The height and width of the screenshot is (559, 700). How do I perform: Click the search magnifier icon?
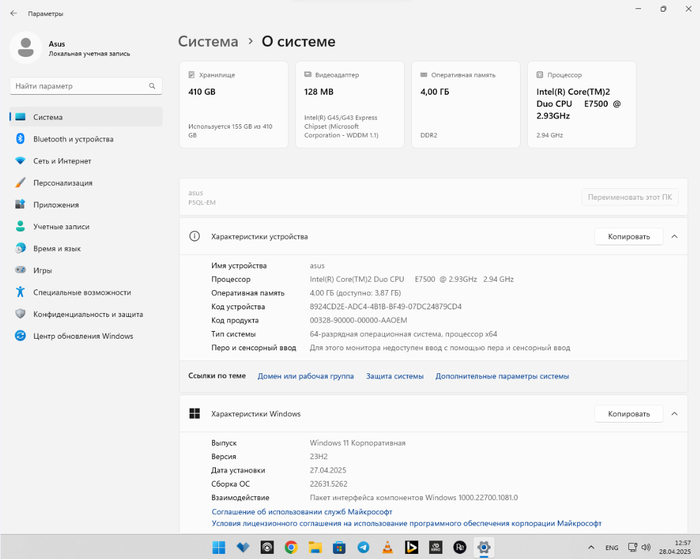[152, 86]
